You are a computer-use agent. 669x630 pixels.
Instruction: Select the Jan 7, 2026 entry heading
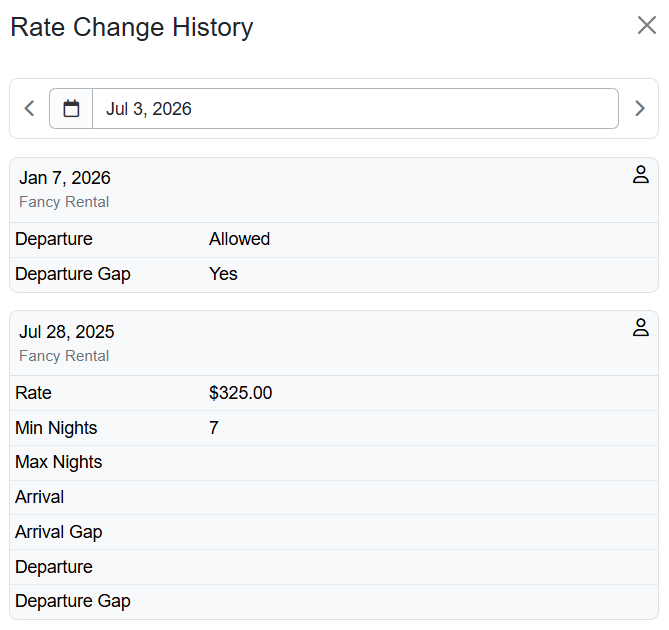tap(65, 178)
